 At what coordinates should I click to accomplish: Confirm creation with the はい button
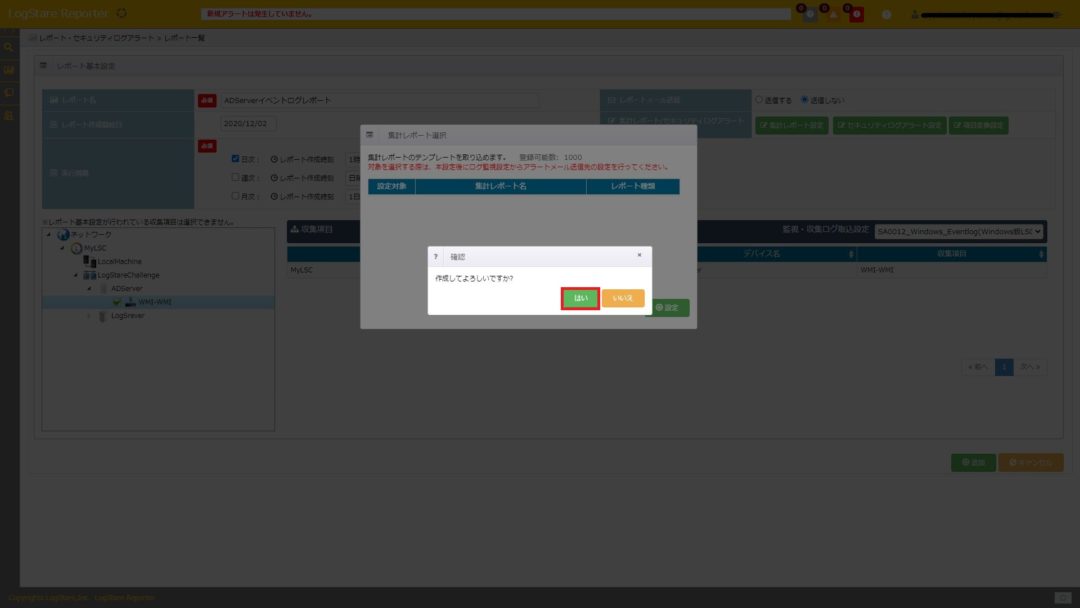[x=580, y=298]
